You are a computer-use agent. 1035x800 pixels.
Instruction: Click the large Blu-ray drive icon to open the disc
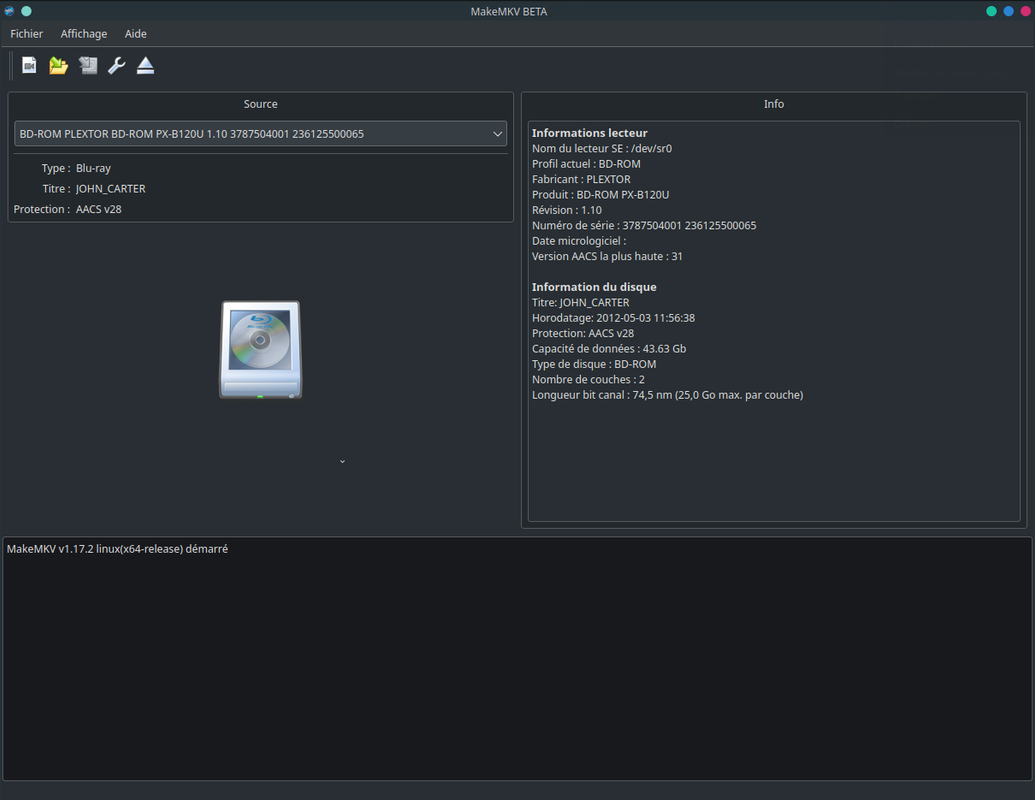[261, 350]
